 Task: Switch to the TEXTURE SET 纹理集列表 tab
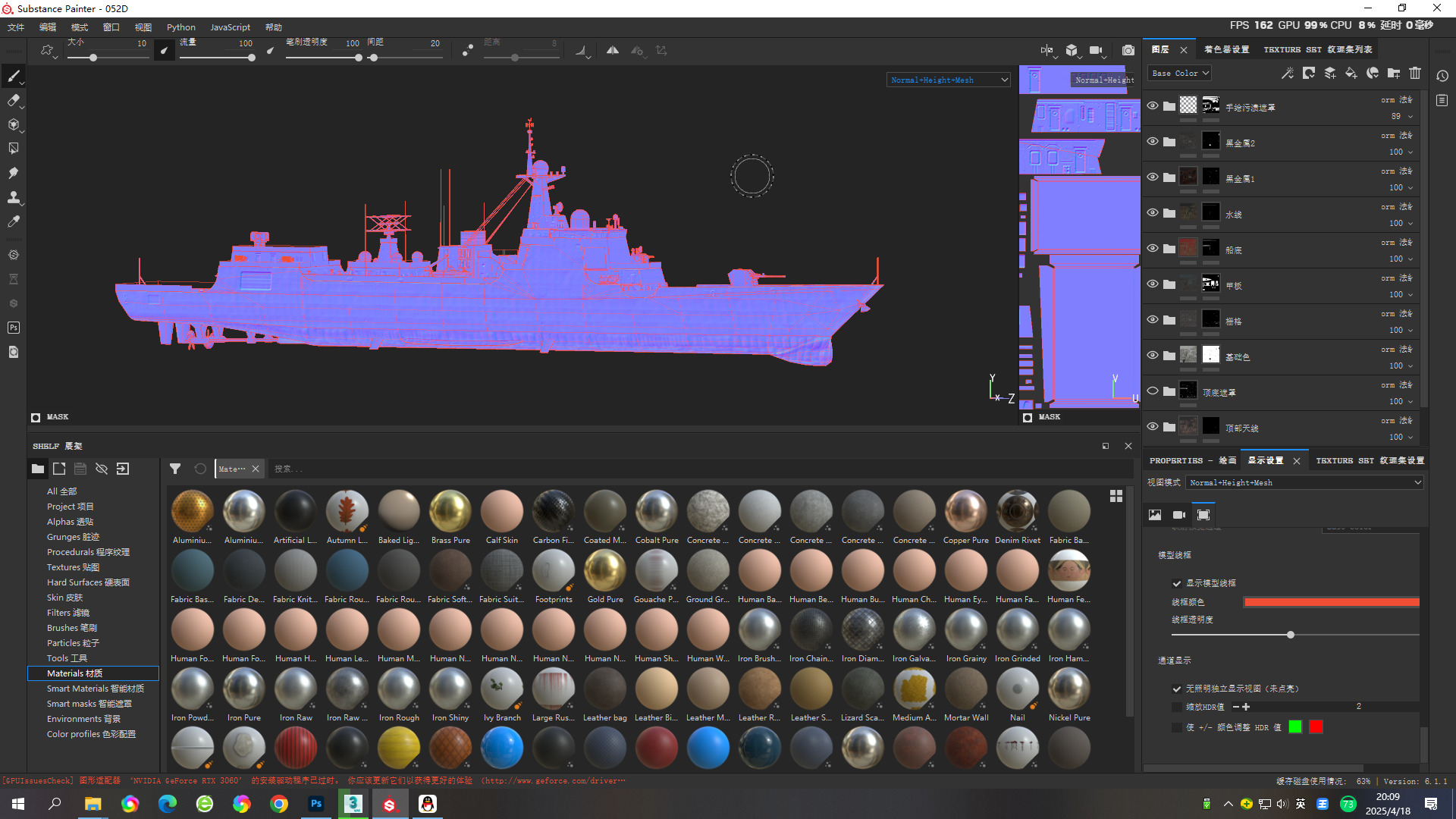[x=1317, y=50]
